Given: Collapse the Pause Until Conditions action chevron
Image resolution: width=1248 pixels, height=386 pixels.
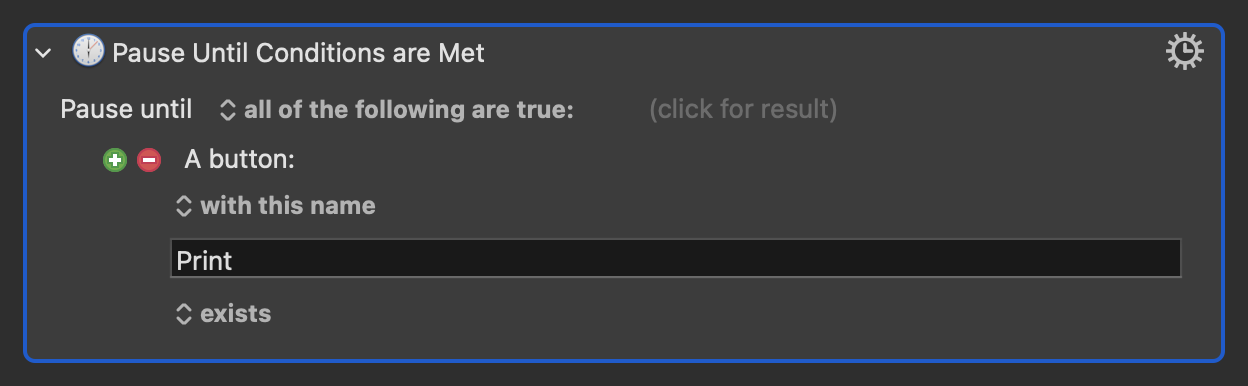Looking at the screenshot, I should pyautogui.click(x=43, y=53).
